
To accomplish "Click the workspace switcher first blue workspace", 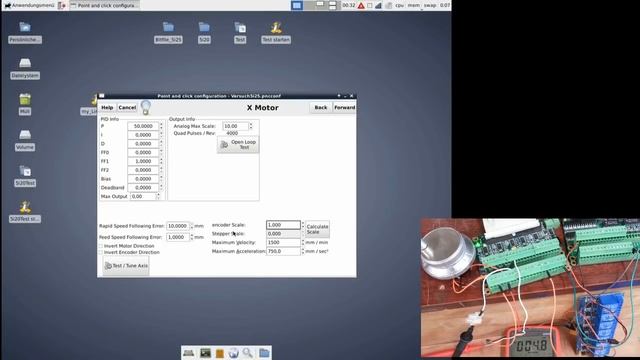I will (297, 5).
